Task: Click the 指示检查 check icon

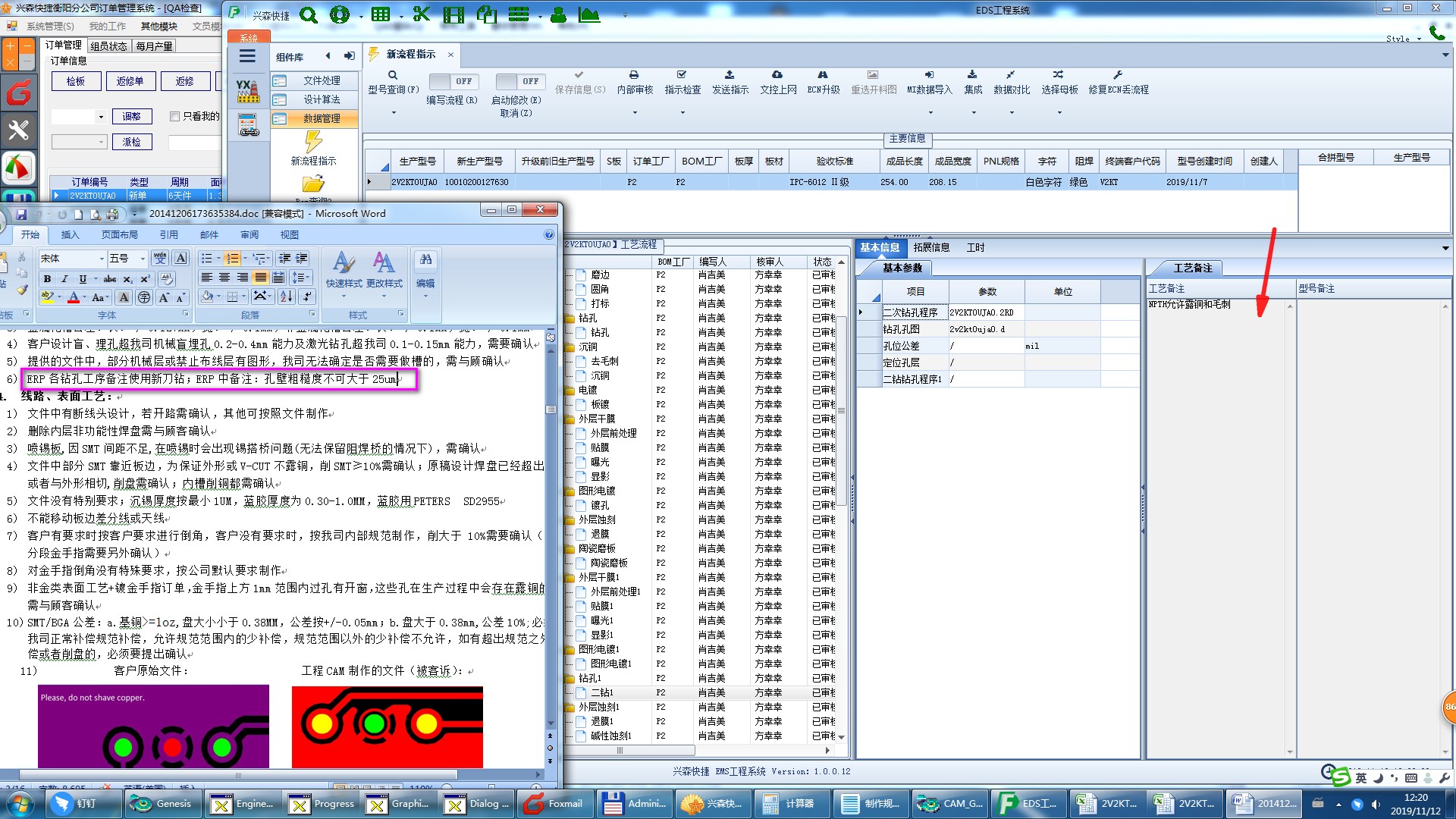Action: (682, 75)
